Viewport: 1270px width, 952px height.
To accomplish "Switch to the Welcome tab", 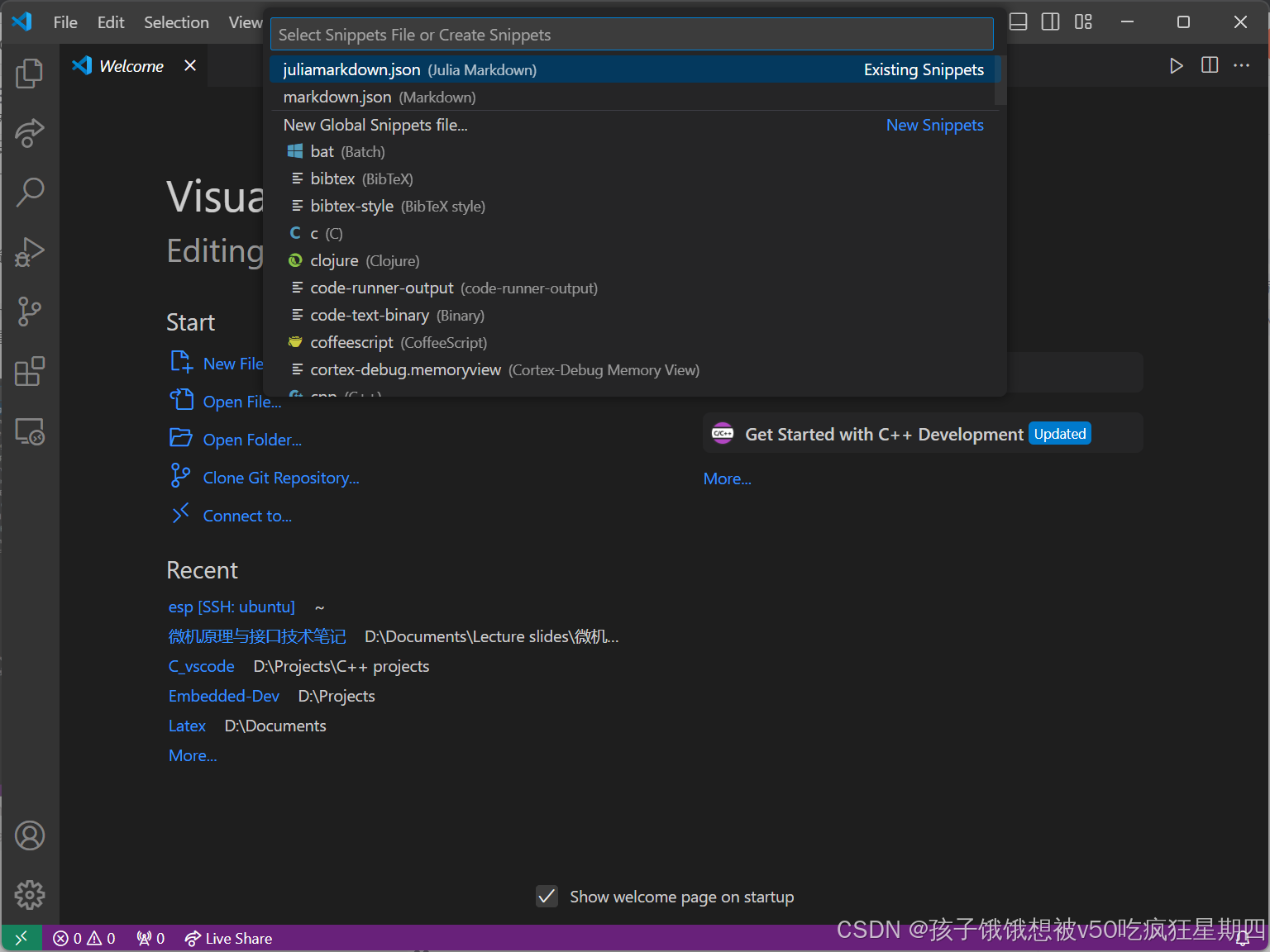I will click(x=131, y=66).
